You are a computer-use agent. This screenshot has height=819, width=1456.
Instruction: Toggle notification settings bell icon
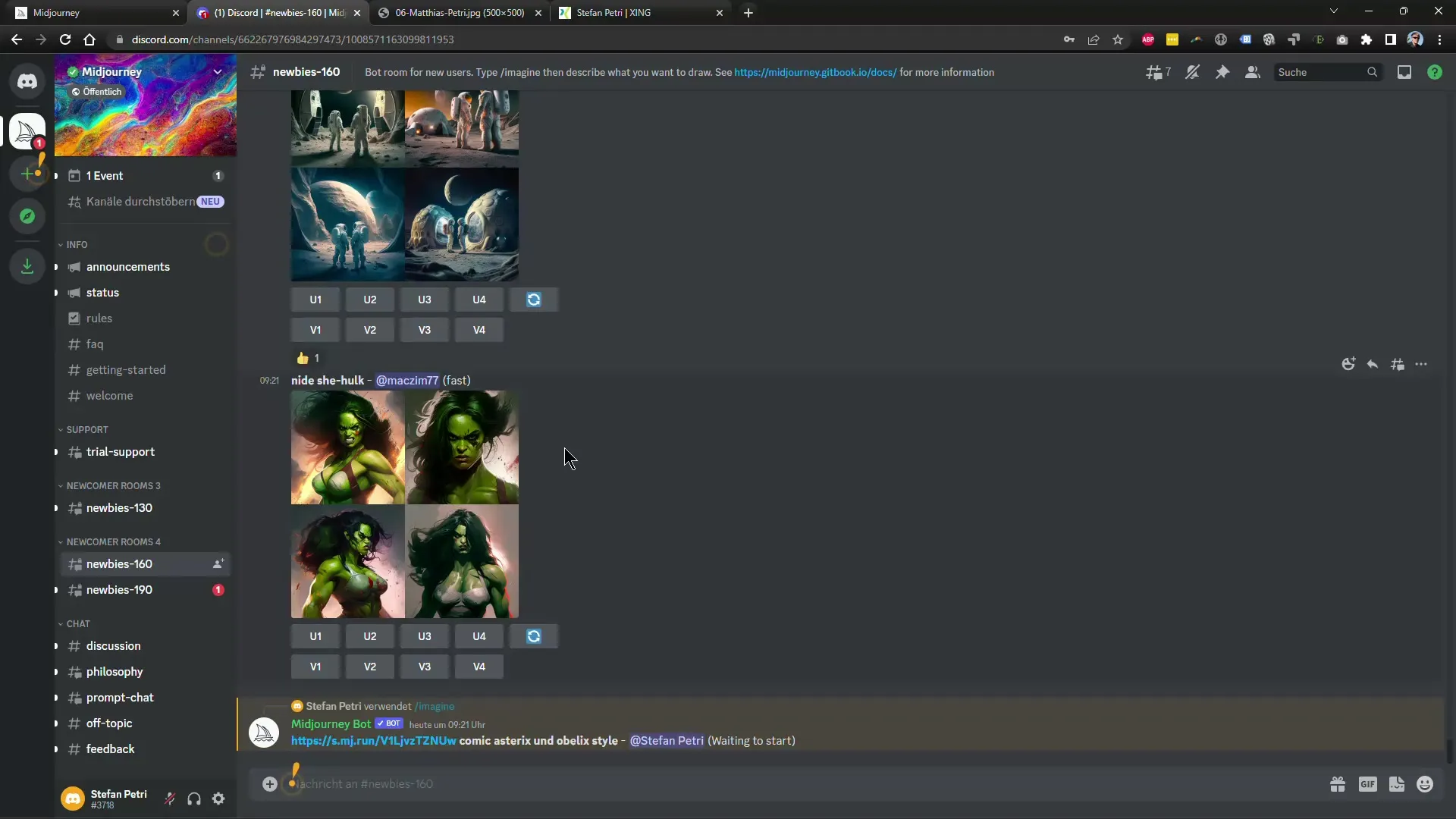click(1192, 72)
